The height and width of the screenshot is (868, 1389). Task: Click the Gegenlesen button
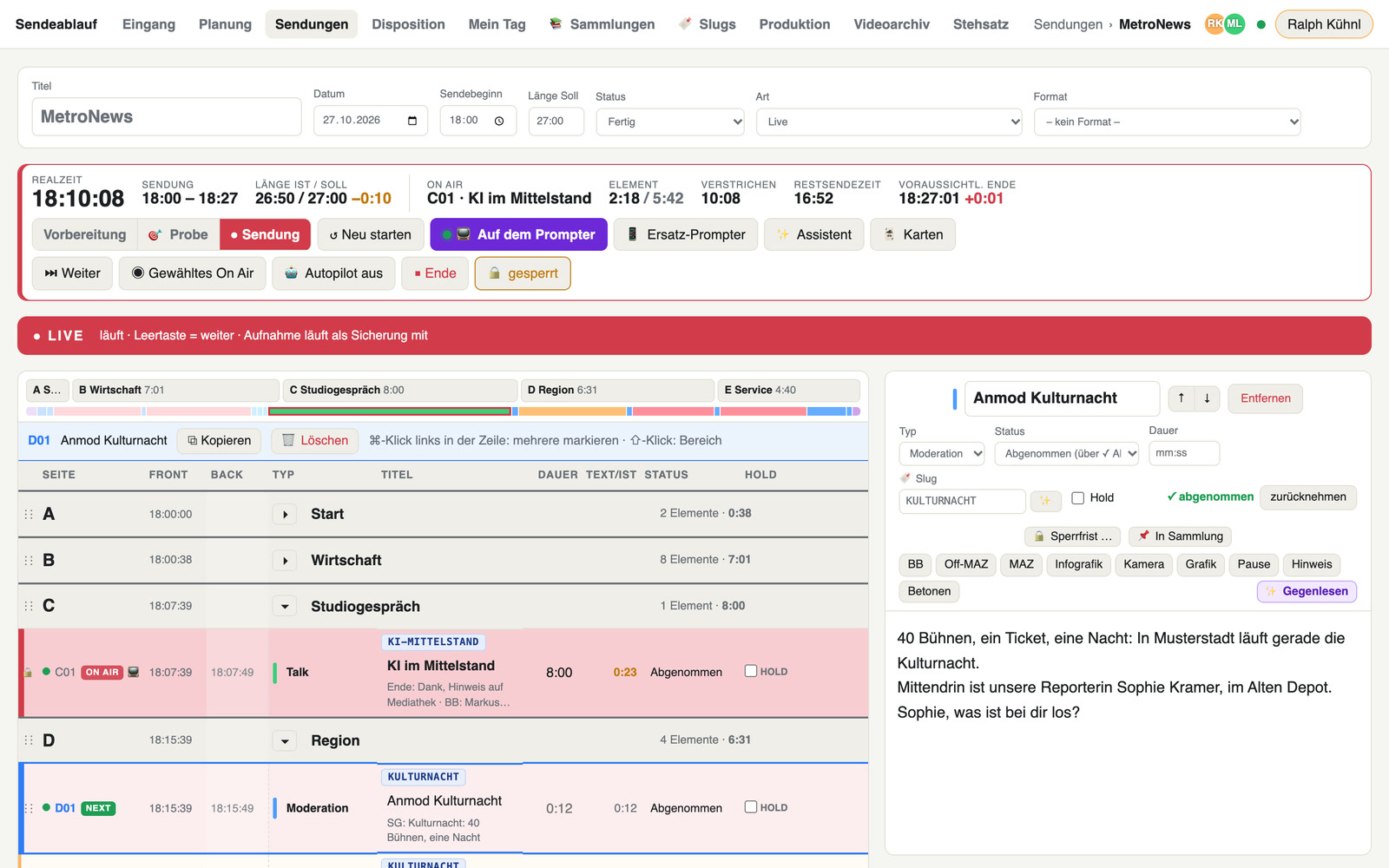(1307, 591)
